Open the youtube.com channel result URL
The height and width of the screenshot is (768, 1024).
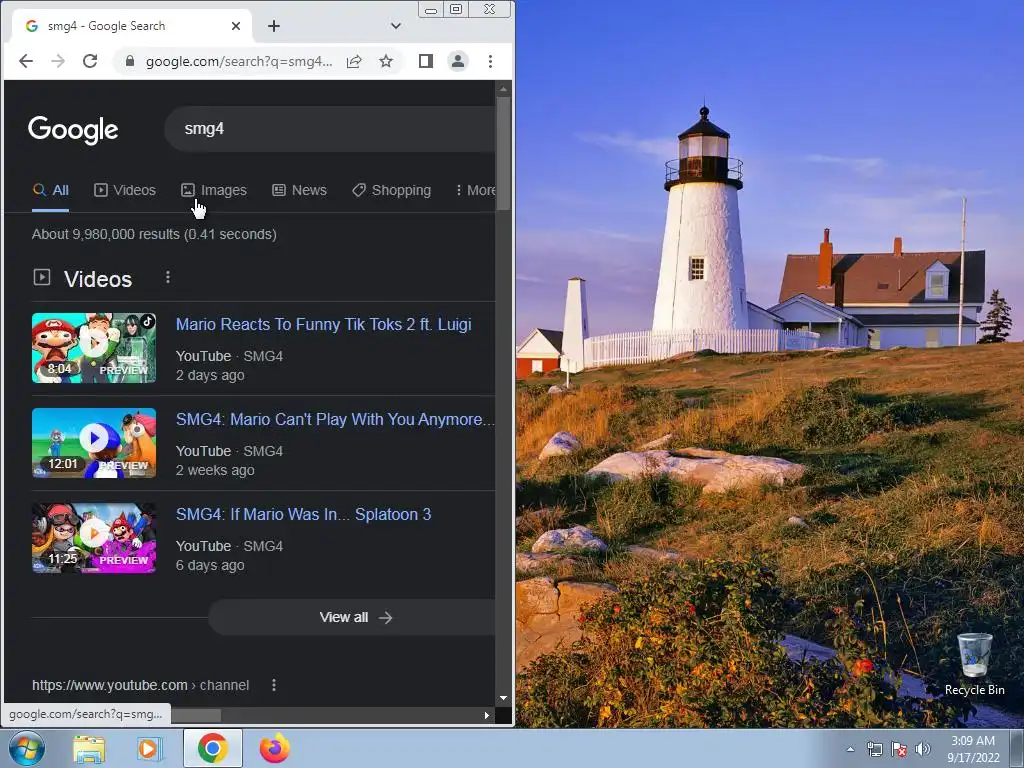click(140, 685)
